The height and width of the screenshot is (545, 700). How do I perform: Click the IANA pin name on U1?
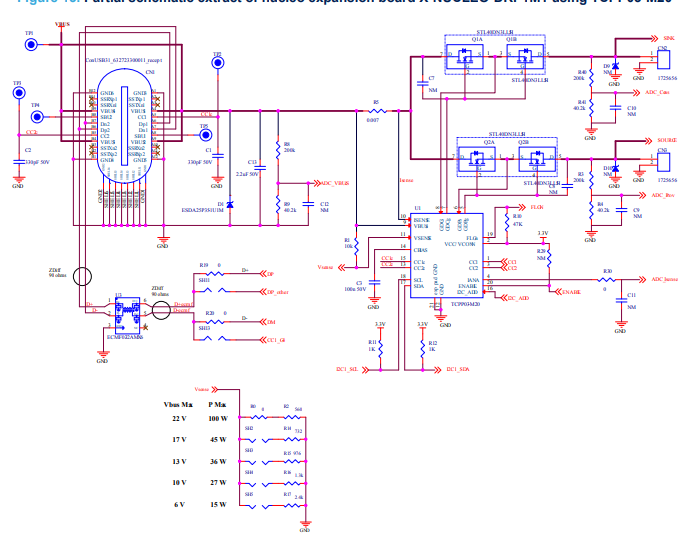[473, 280]
